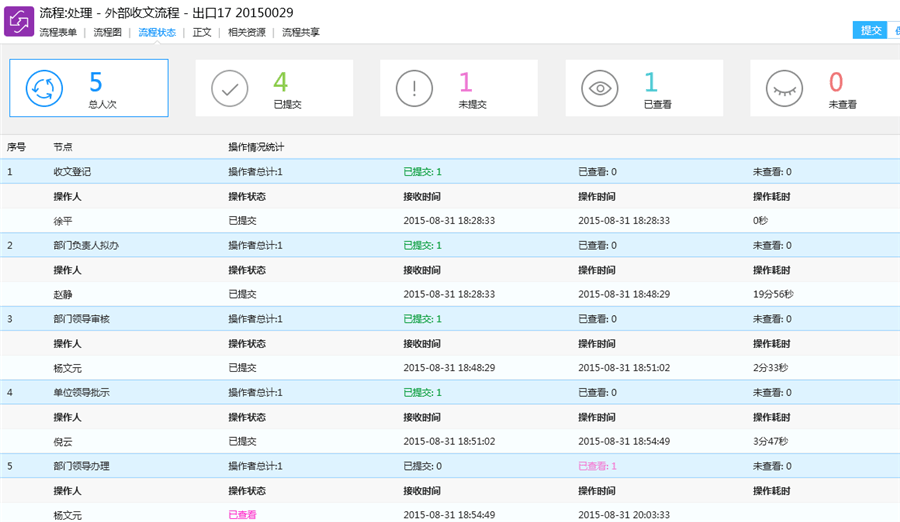Click the unviewed closed-eye icon
Screen dimensions: 900x522
pyautogui.click(x=785, y=89)
